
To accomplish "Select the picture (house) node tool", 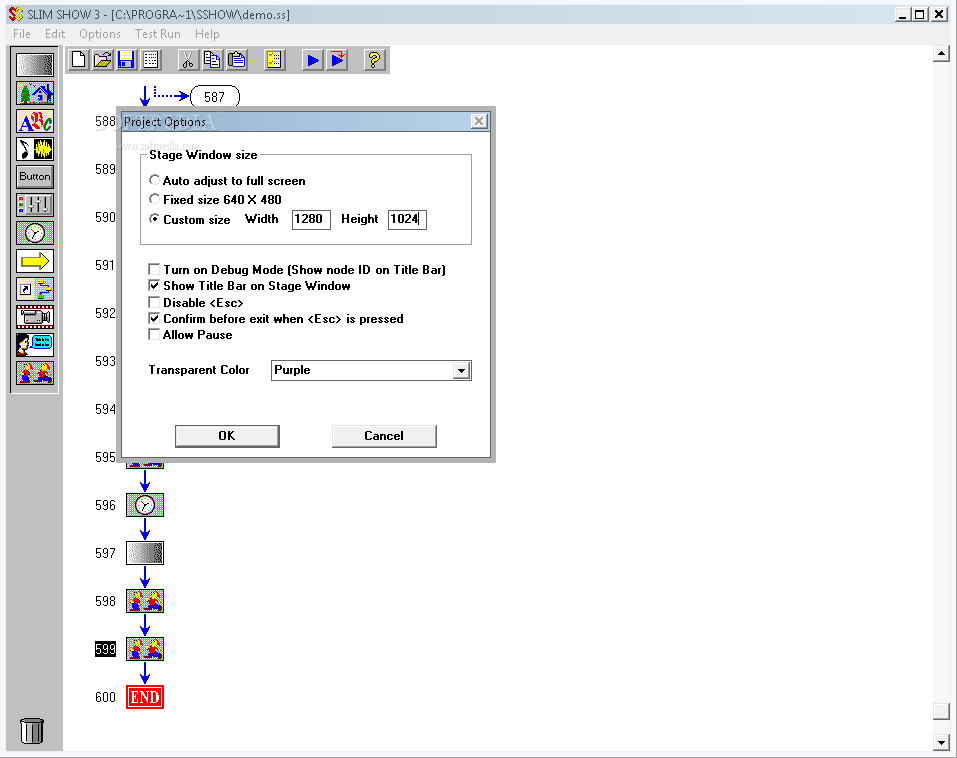I will 35,93.
